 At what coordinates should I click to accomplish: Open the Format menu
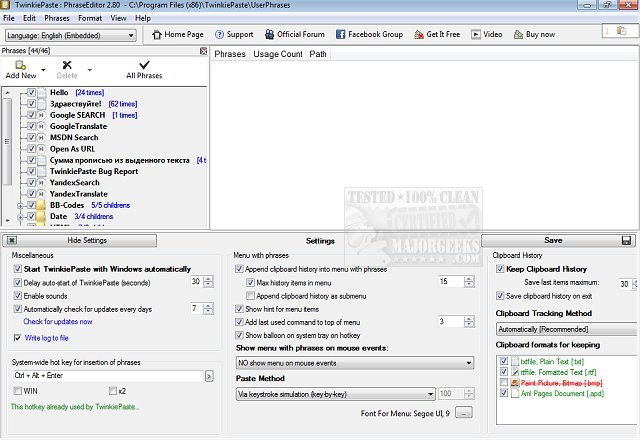pos(90,18)
